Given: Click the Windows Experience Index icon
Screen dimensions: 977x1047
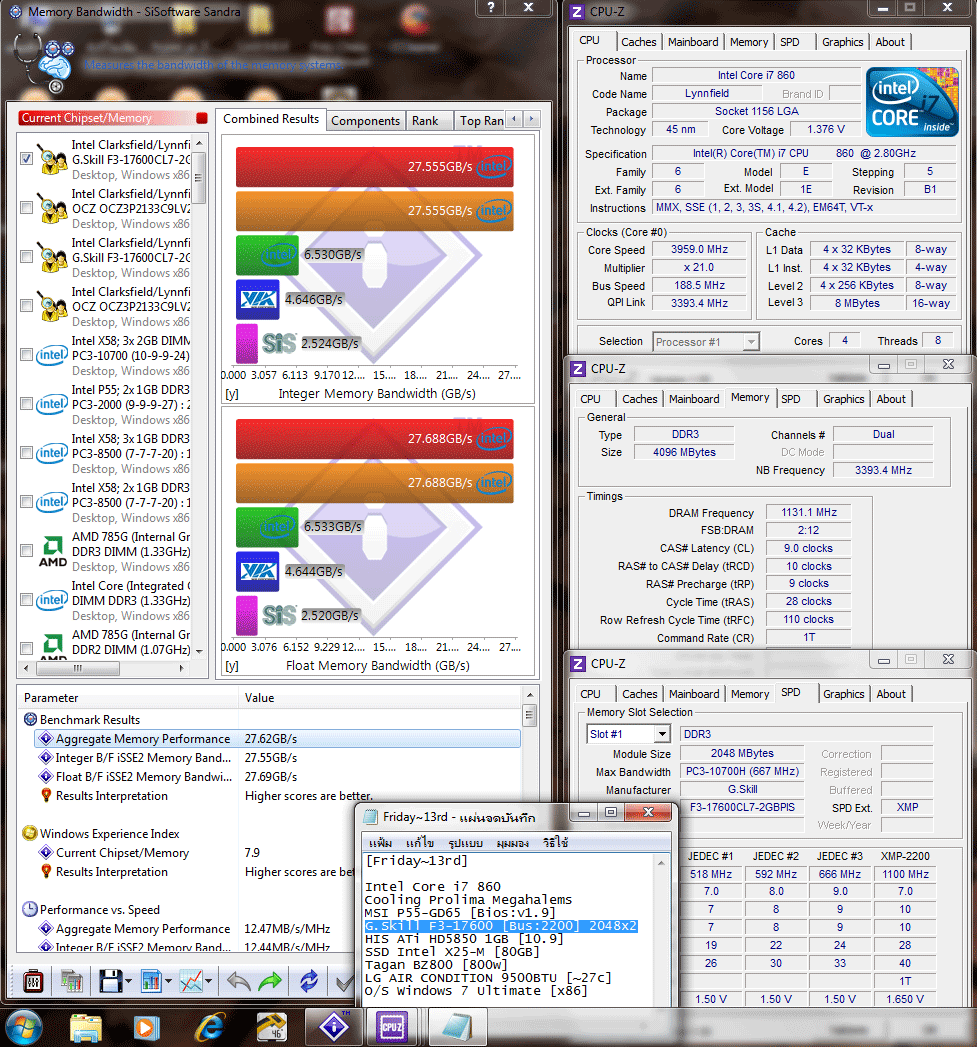Looking at the screenshot, I should tap(29, 833).
